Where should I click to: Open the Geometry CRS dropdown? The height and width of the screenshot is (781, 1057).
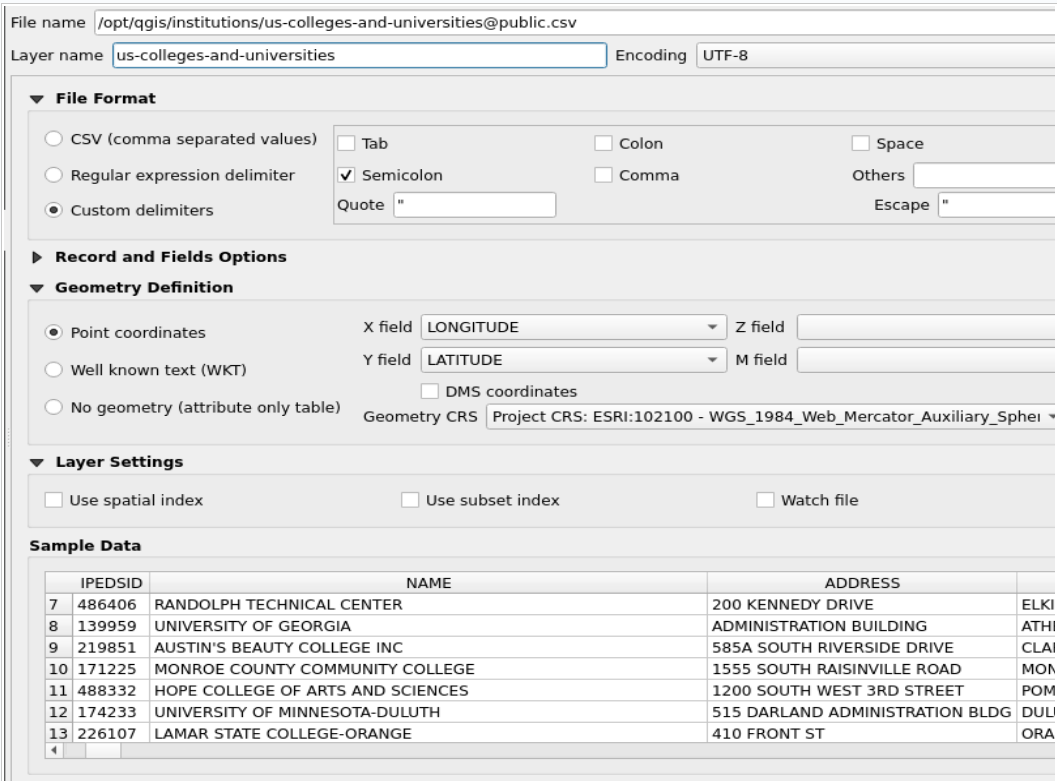pos(770,416)
